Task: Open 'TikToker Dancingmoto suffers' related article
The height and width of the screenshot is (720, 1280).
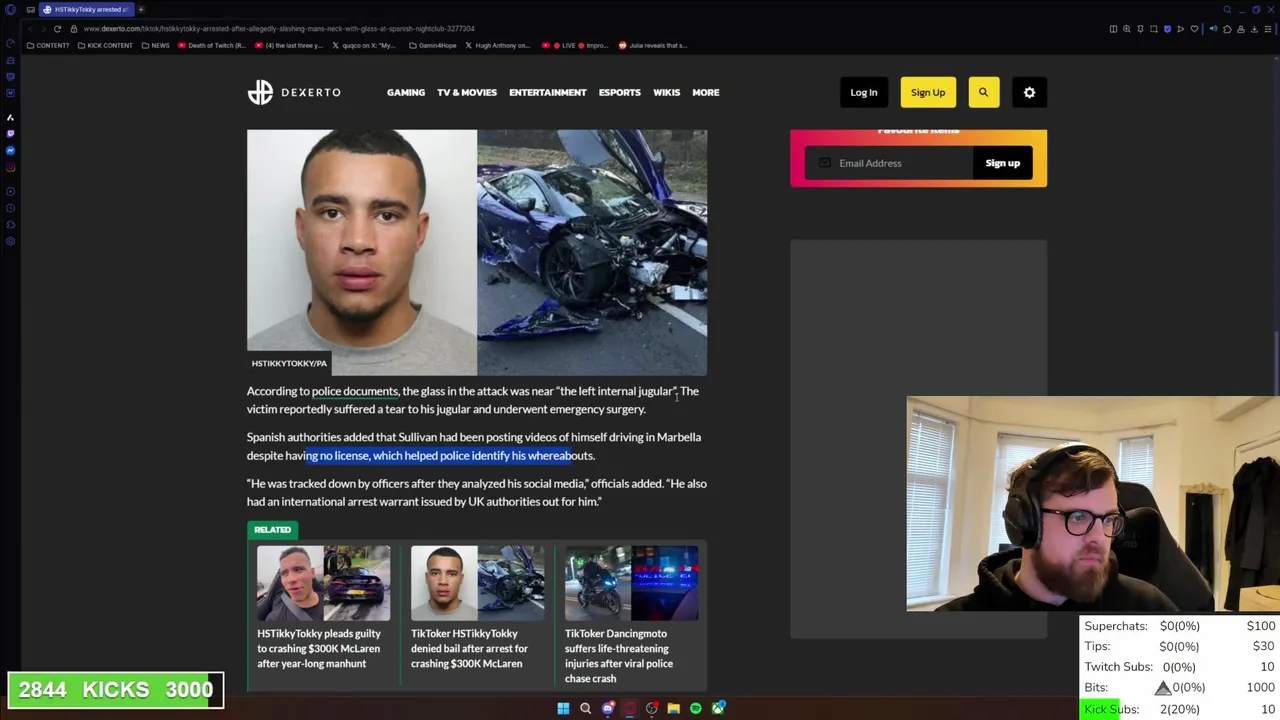Action: (x=619, y=656)
